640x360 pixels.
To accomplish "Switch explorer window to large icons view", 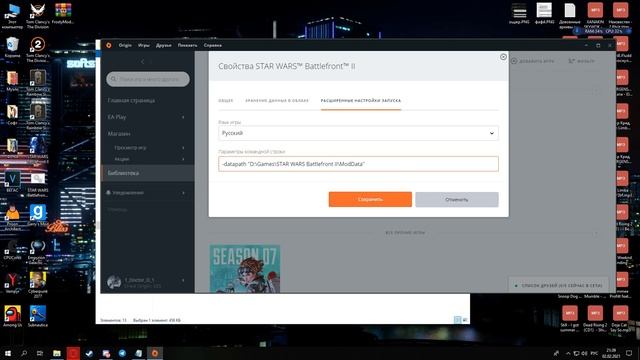I will pos(464,320).
